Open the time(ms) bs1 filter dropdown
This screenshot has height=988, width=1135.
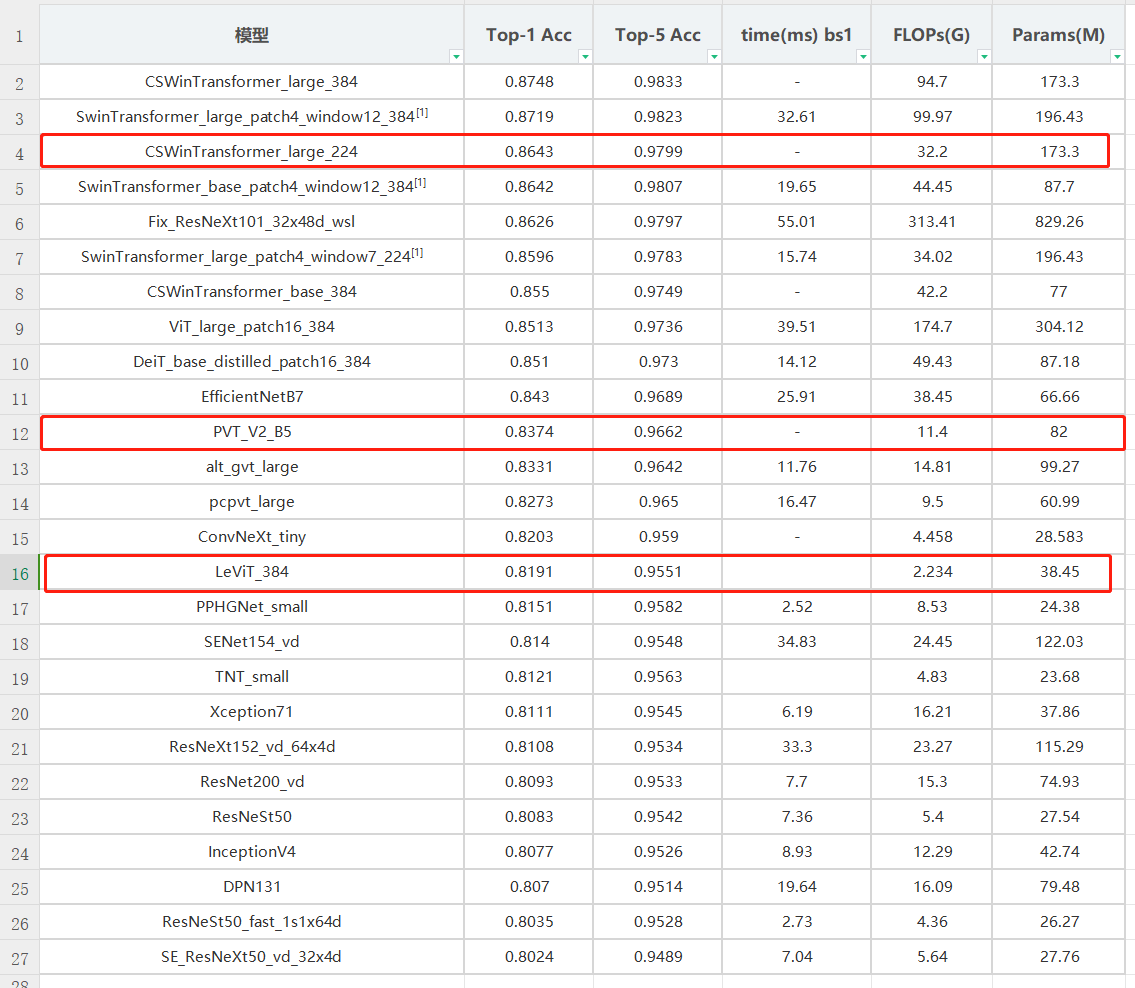[x=863, y=56]
